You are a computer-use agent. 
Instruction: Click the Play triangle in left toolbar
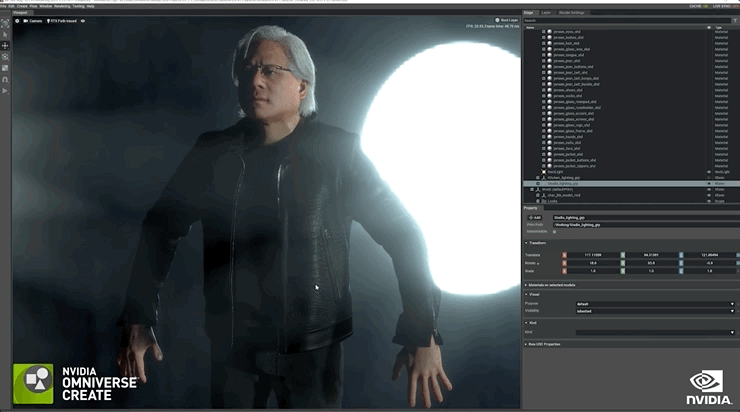click(5, 91)
